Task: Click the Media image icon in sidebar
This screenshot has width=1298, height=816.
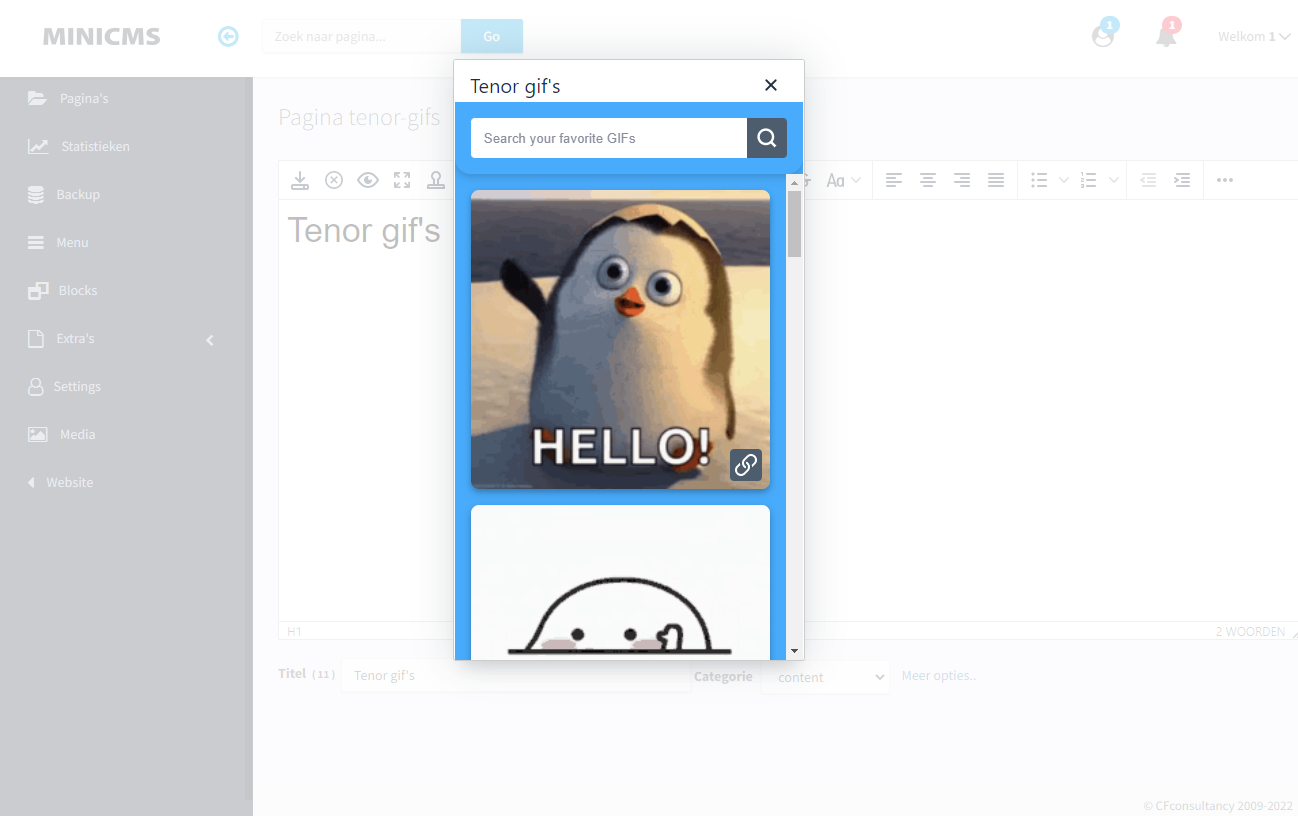Action: 37,434
